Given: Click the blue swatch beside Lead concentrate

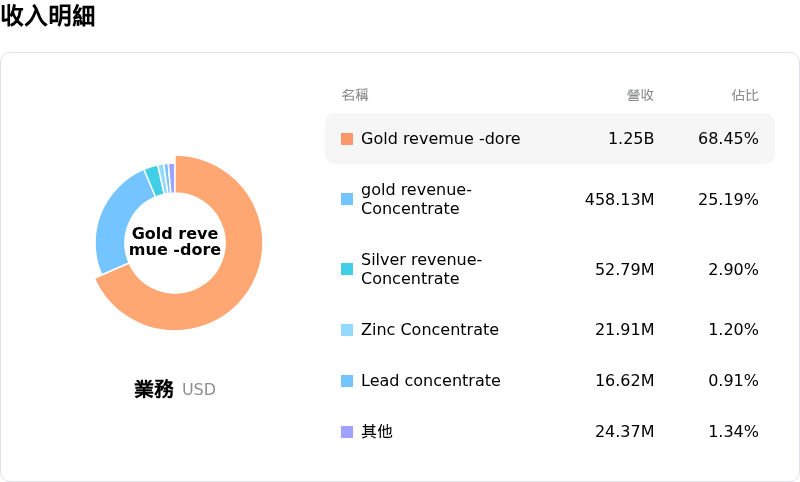Looking at the screenshot, I should 347,380.
